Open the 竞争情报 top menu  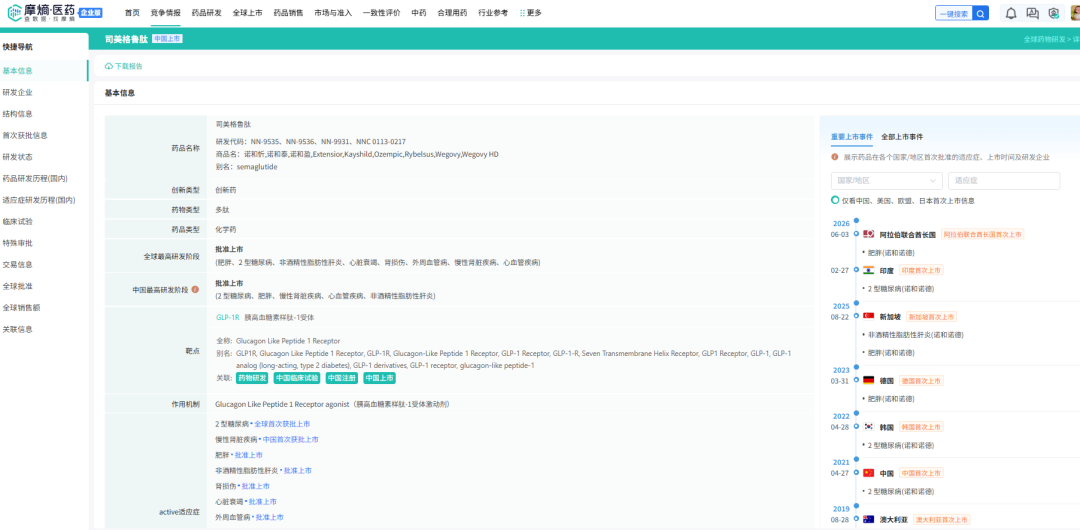(165, 13)
